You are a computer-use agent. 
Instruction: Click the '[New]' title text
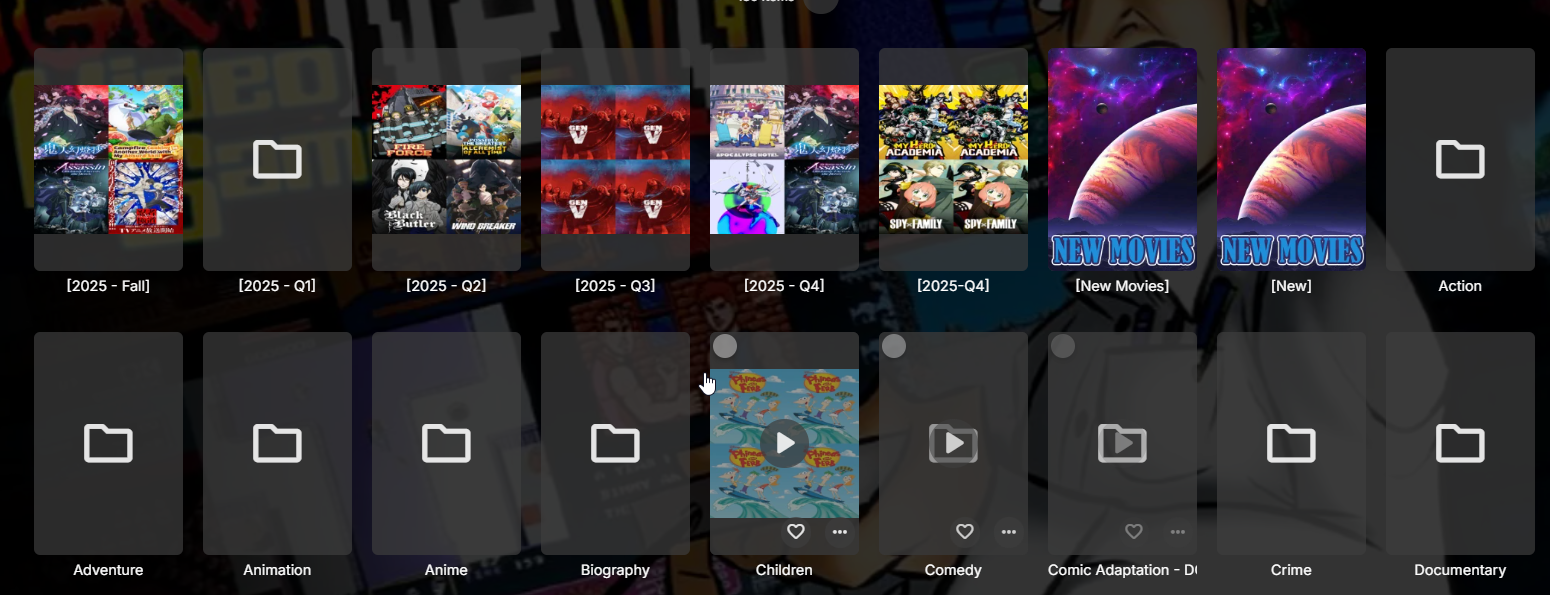1291,286
